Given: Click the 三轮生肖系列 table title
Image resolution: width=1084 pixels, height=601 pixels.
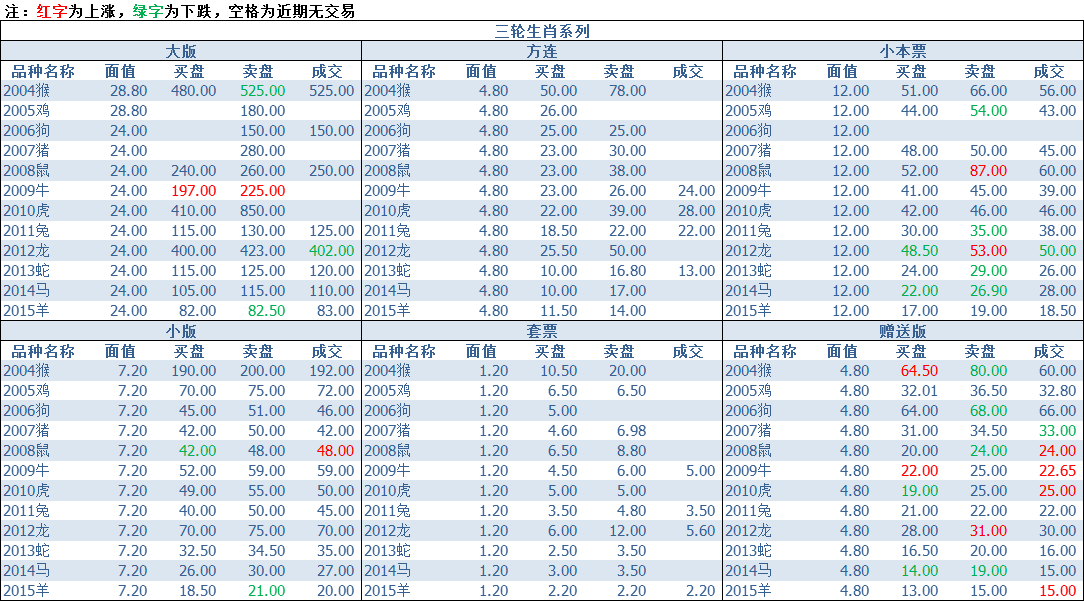Looking at the screenshot, I should pos(542,31).
